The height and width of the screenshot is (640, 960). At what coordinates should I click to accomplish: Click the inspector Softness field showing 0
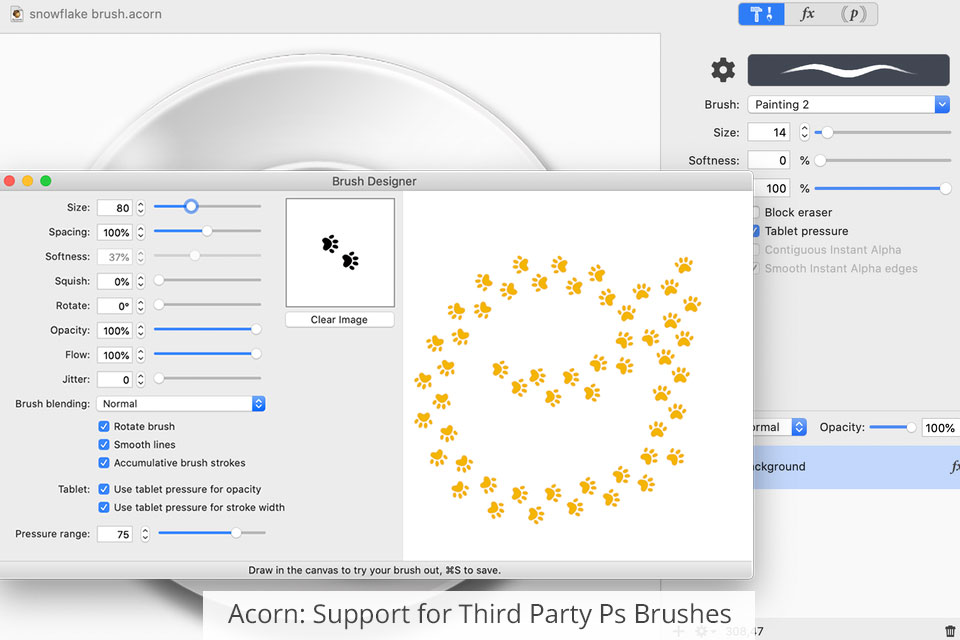tap(769, 160)
